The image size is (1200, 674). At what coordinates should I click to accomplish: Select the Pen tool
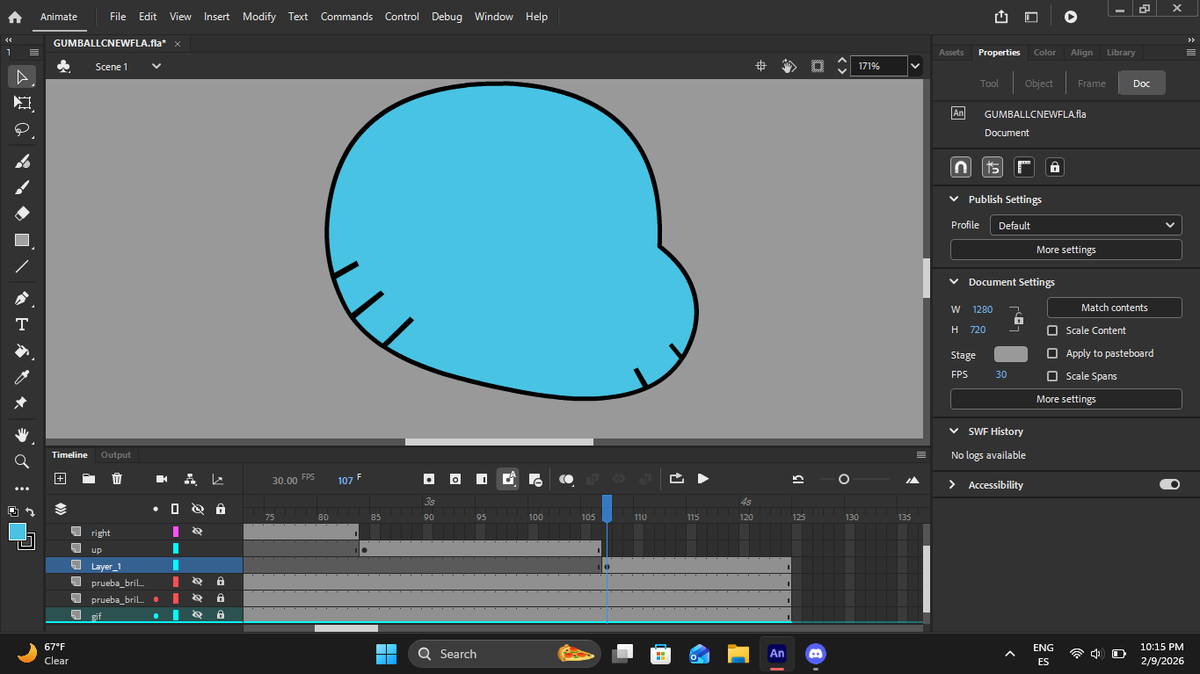pyautogui.click(x=22, y=299)
